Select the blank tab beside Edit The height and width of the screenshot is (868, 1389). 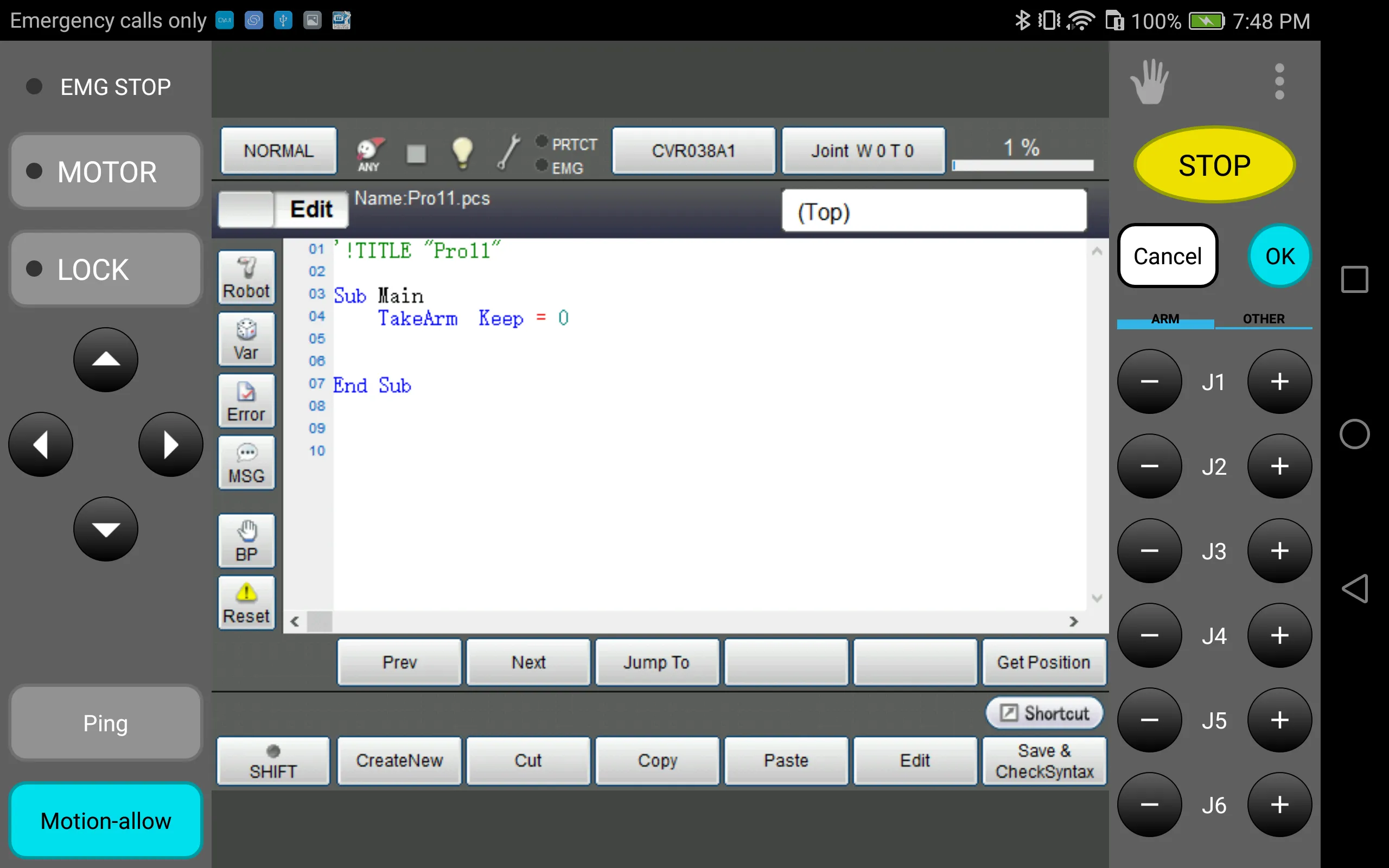tap(246, 209)
